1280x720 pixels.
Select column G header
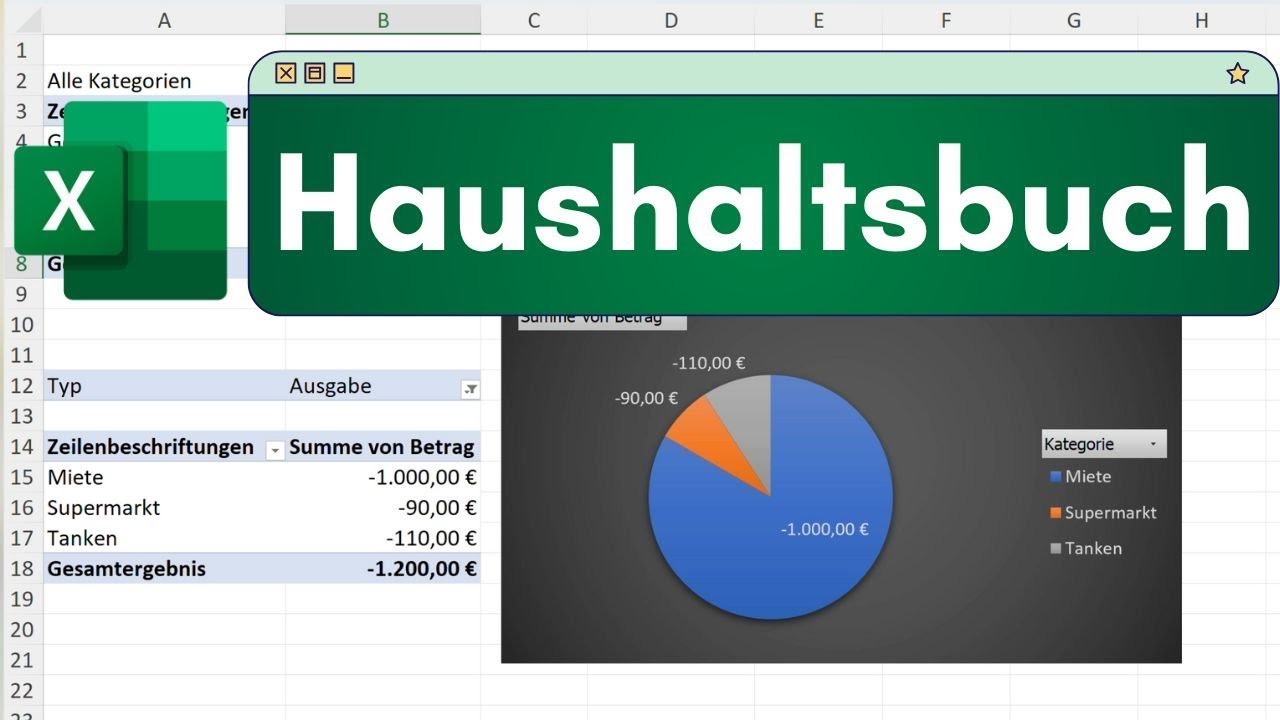pos(1074,20)
